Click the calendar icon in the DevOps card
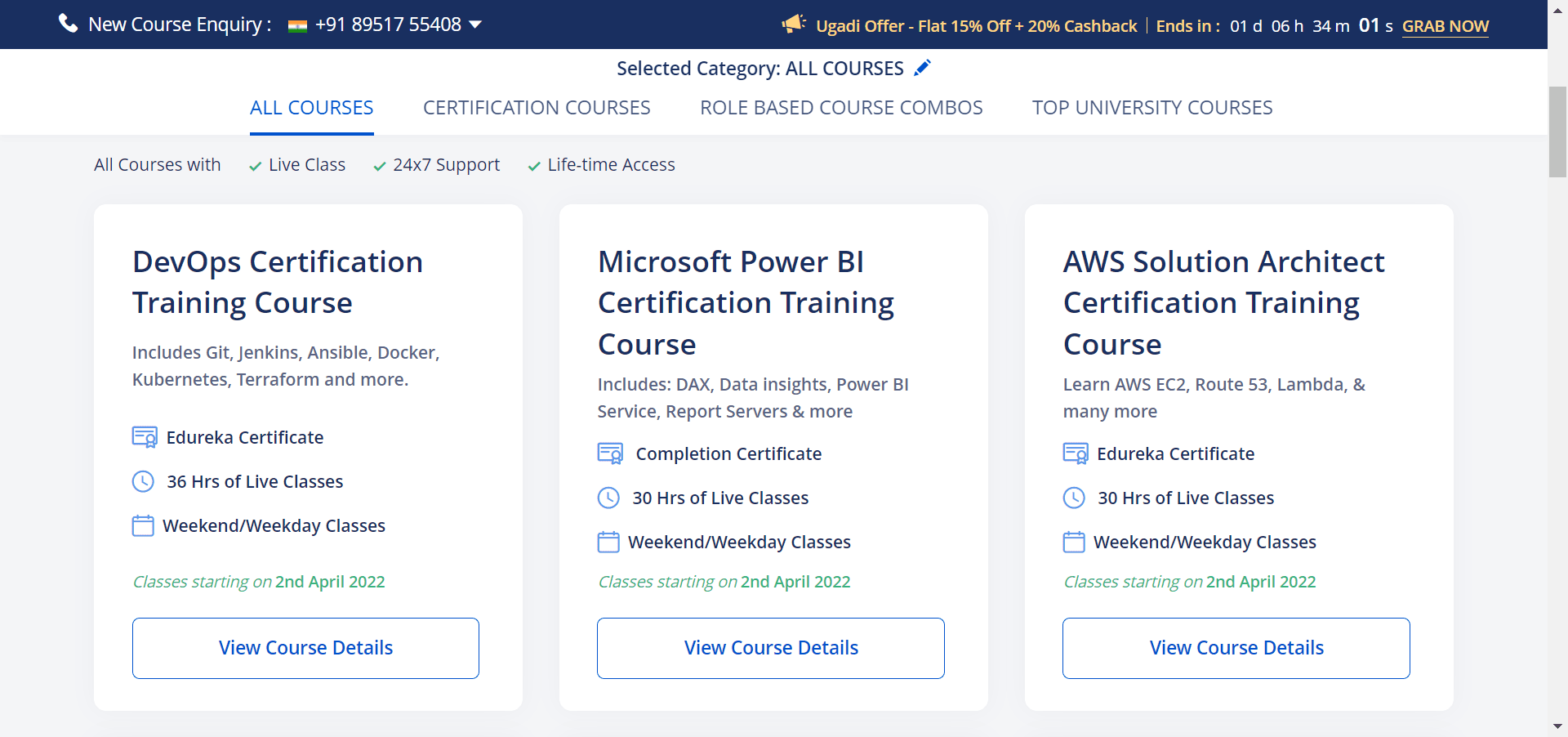Screen dimensions: 1568x737 tap(143, 525)
